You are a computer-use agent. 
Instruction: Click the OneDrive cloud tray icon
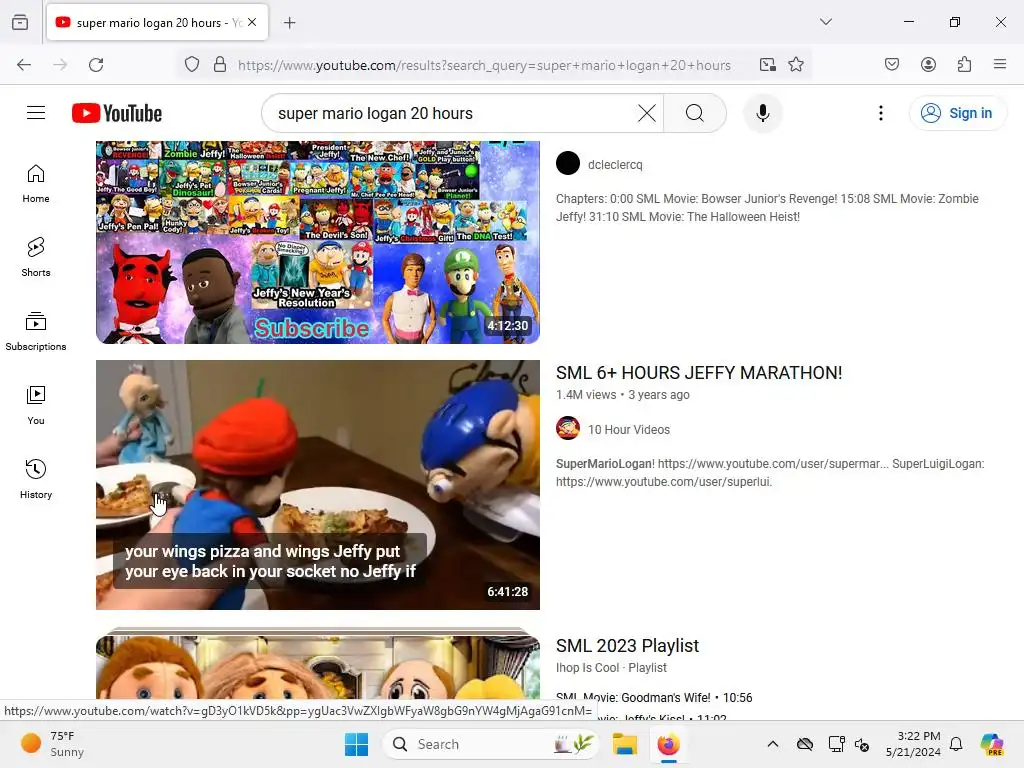tap(805, 744)
